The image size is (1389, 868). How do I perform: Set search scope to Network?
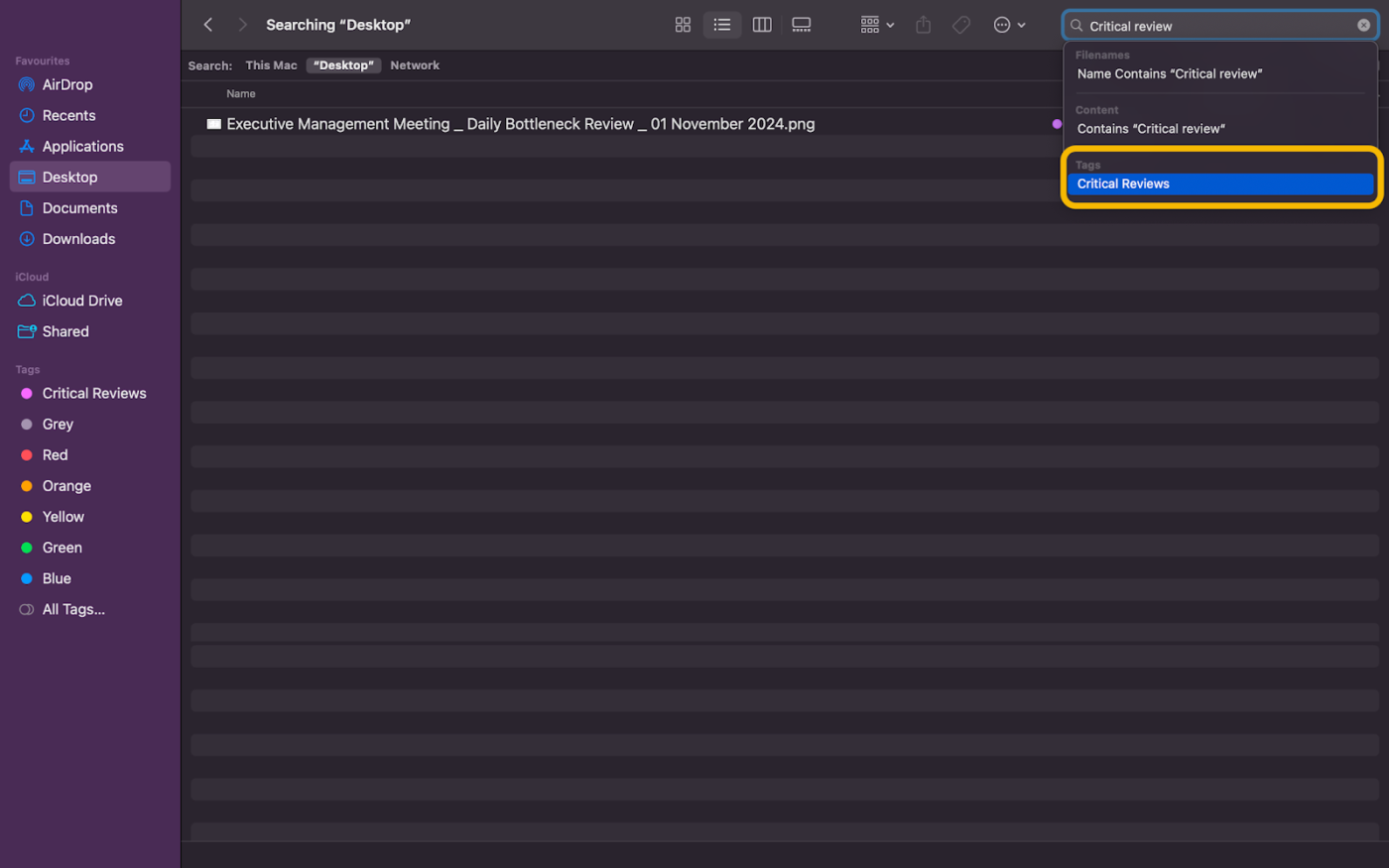point(415,65)
